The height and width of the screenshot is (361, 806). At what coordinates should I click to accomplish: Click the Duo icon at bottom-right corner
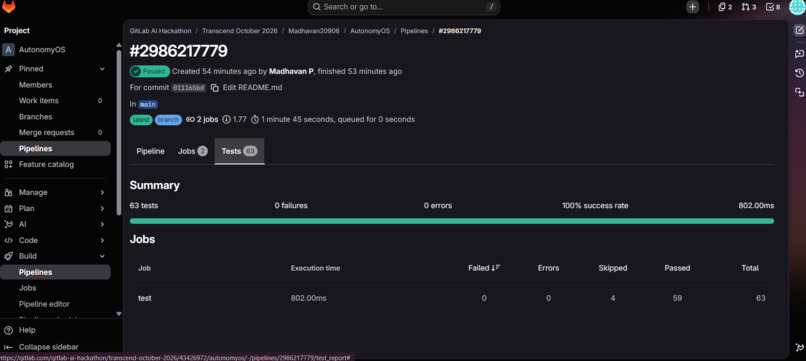pos(799,347)
